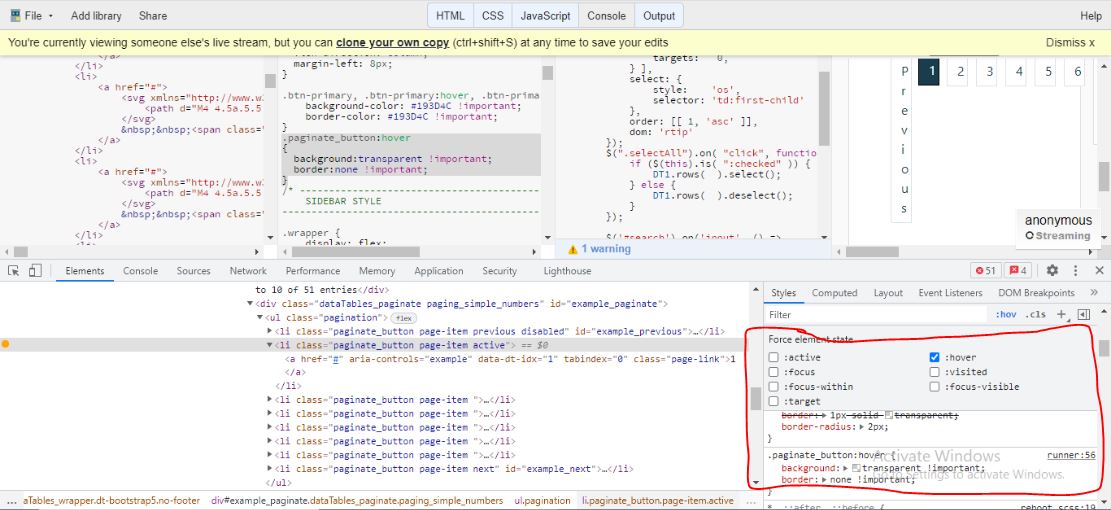Click the Styles Filter input field

[877, 314]
